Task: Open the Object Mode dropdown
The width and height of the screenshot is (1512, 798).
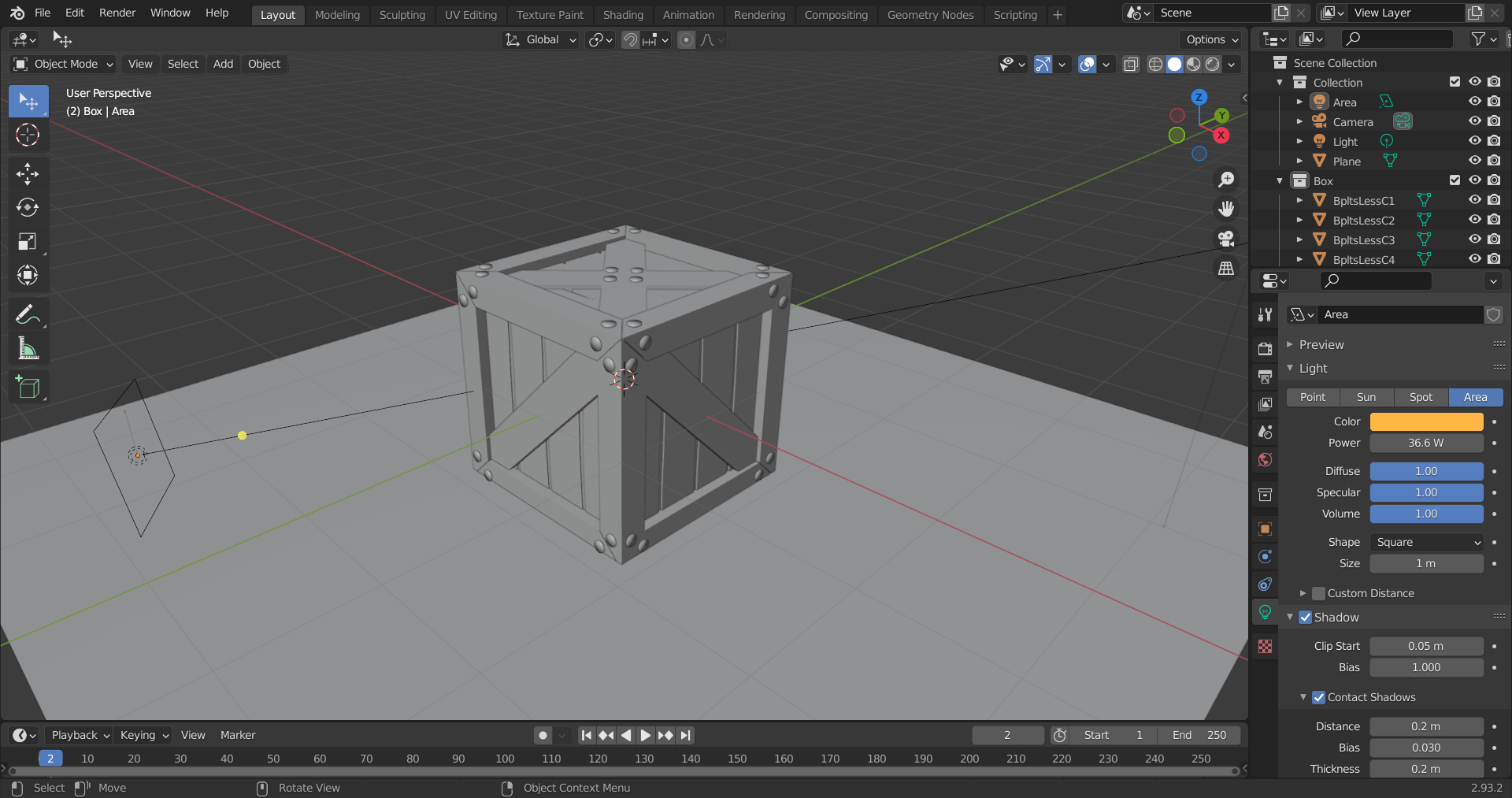Action: (64, 64)
